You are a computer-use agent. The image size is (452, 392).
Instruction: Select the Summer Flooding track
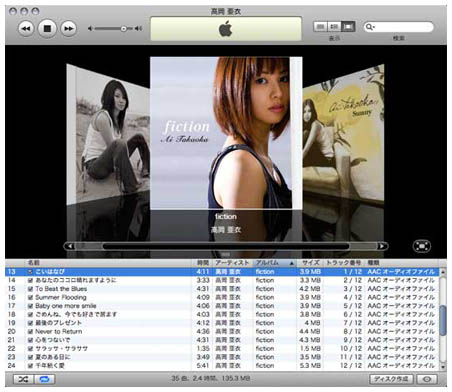pos(222,297)
